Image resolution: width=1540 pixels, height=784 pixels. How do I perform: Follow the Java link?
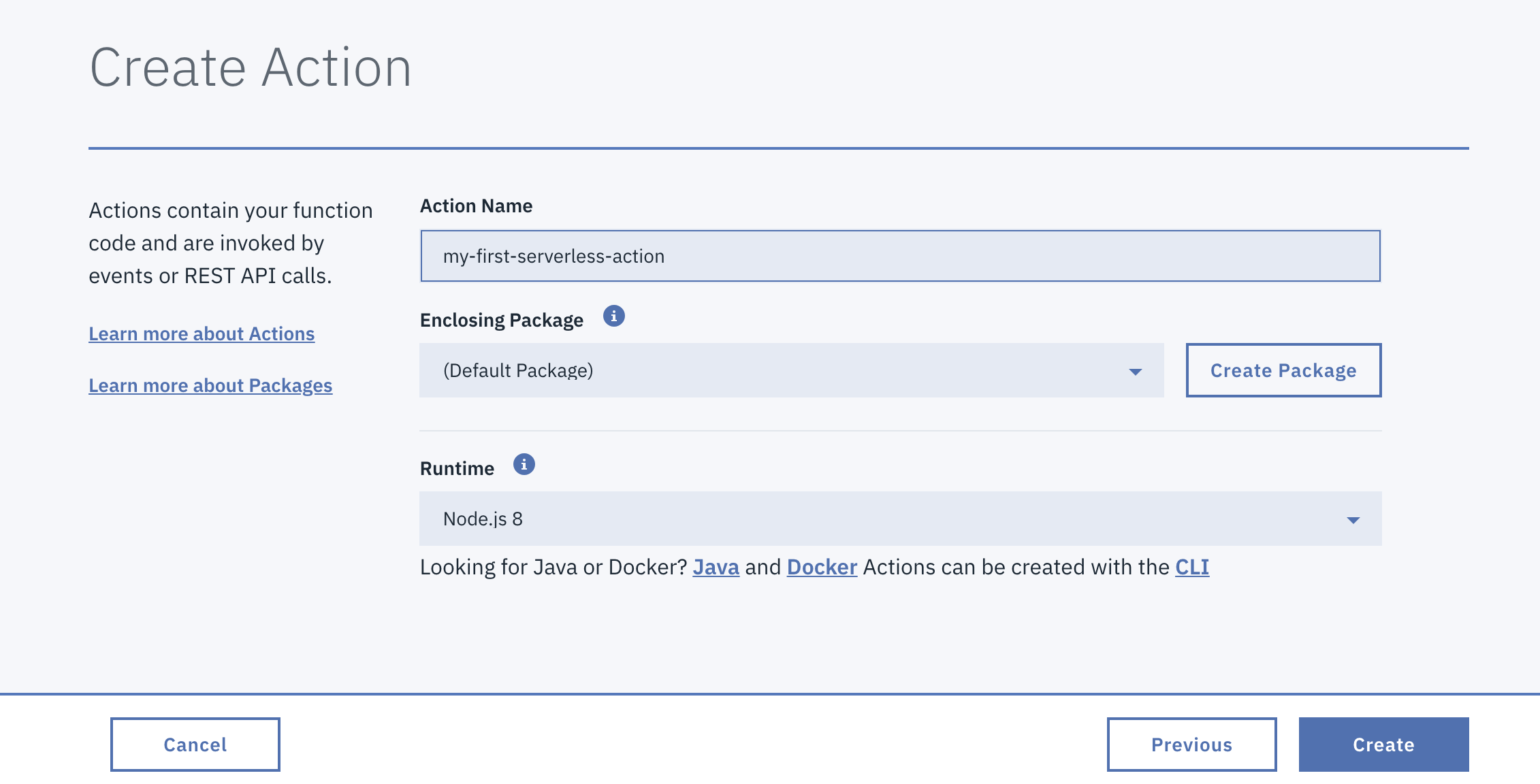(716, 567)
